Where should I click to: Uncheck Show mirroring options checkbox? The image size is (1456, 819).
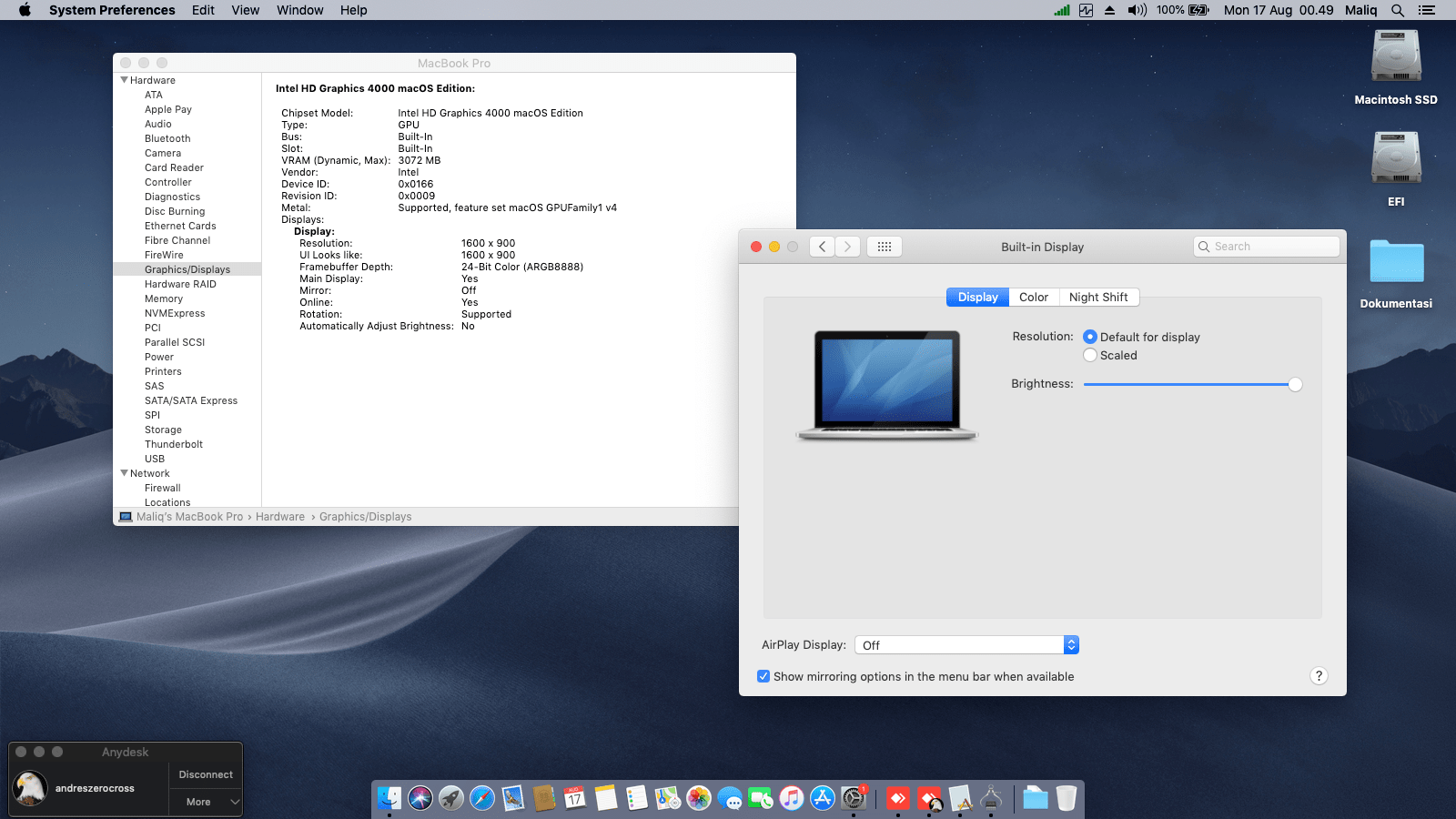763,676
